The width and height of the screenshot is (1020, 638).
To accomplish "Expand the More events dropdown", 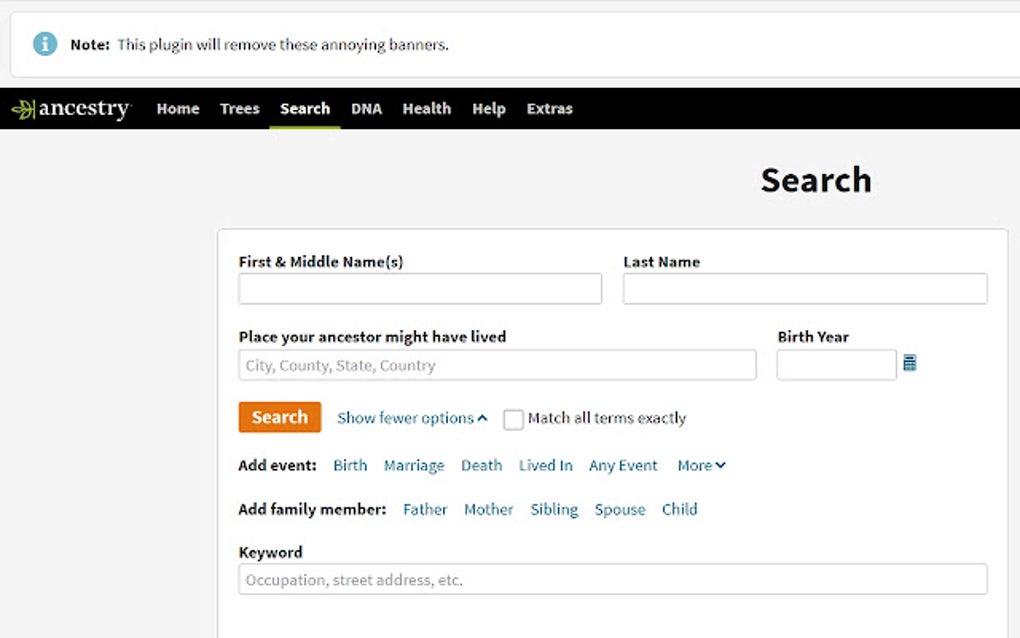I will (701, 465).
